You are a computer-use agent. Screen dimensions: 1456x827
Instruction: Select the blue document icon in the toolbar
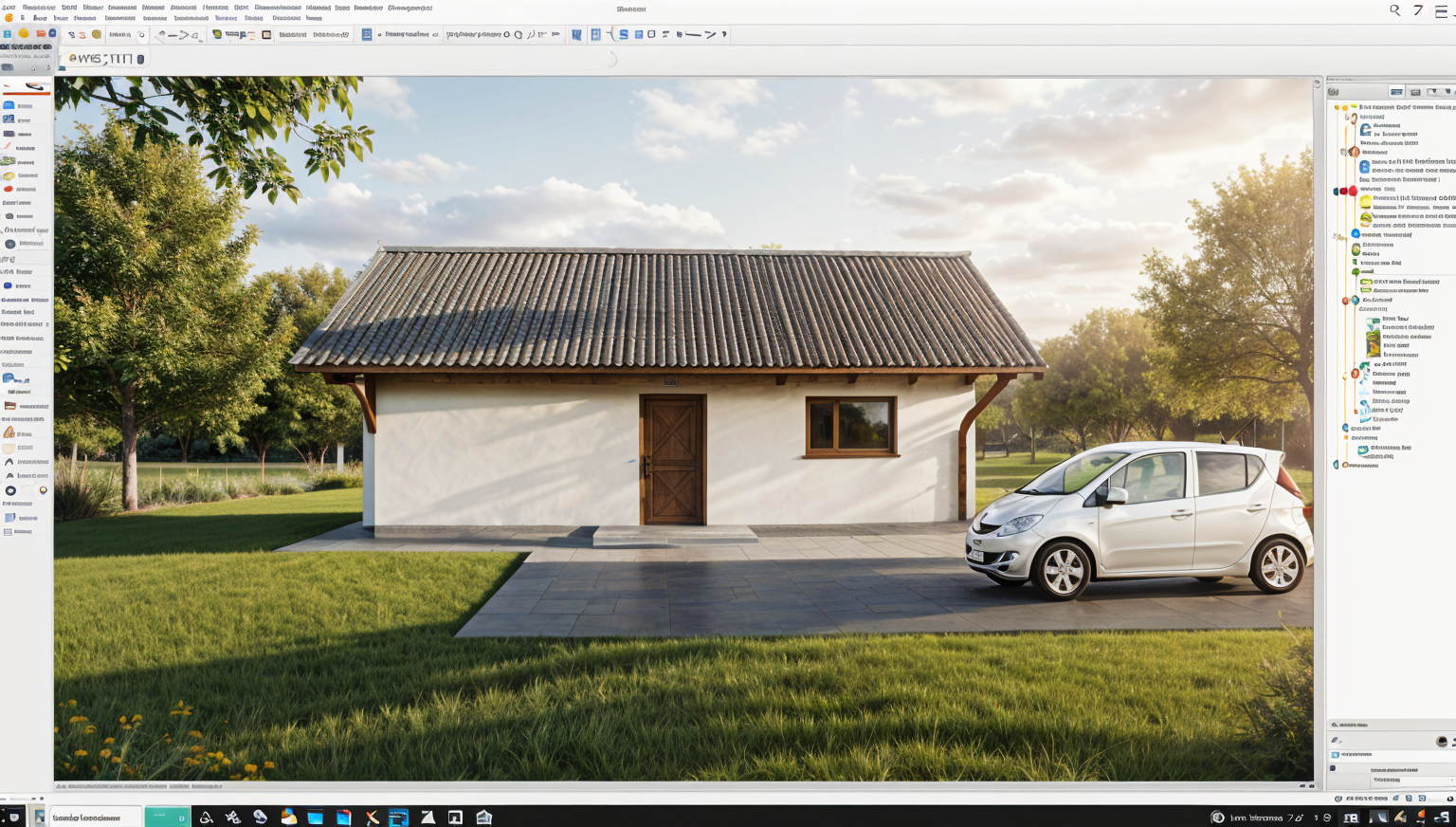(367, 35)
